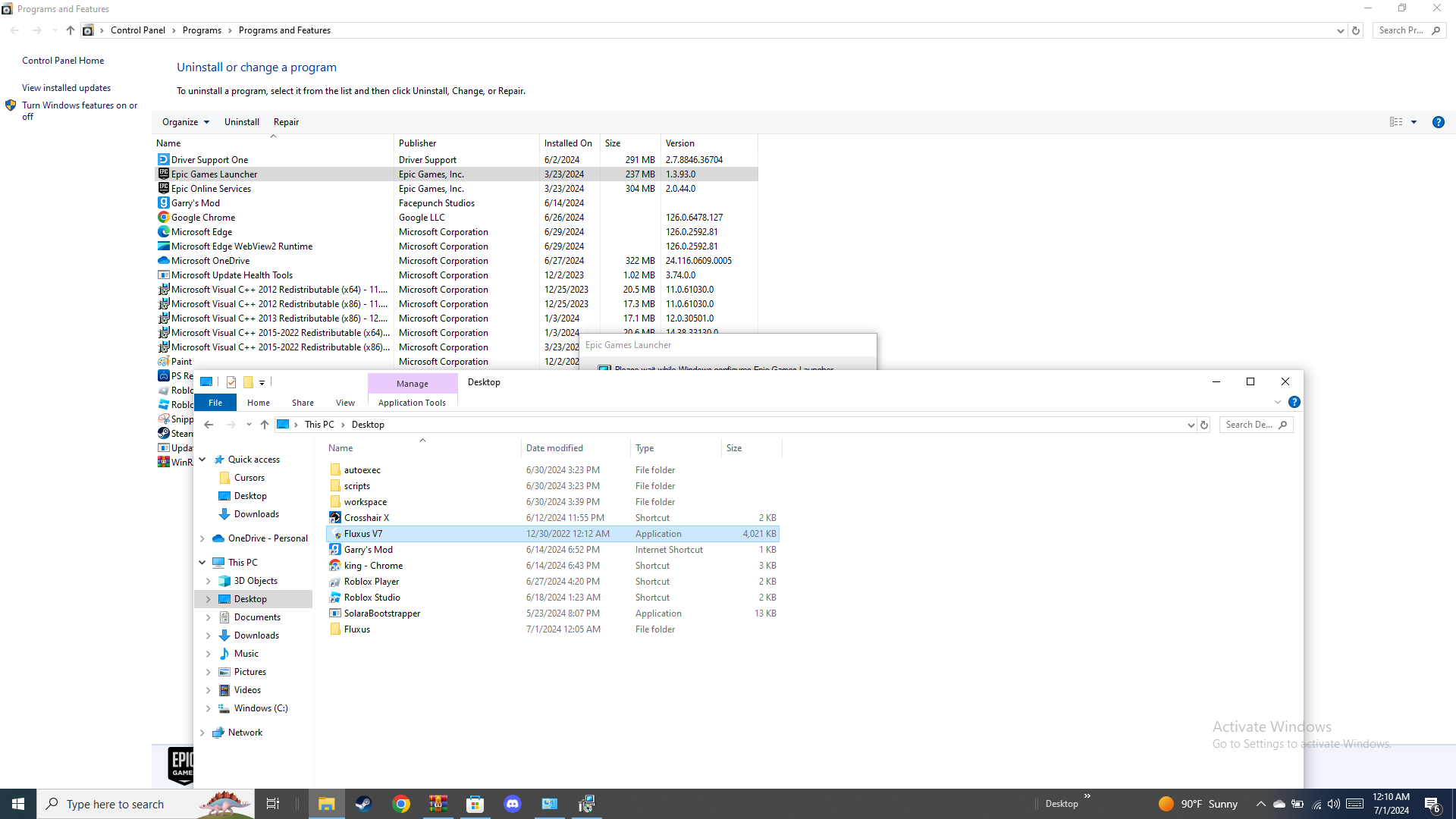Click Explorer's Properties quick access icon
Viewport: 1456px width, 819px height.
231,382
